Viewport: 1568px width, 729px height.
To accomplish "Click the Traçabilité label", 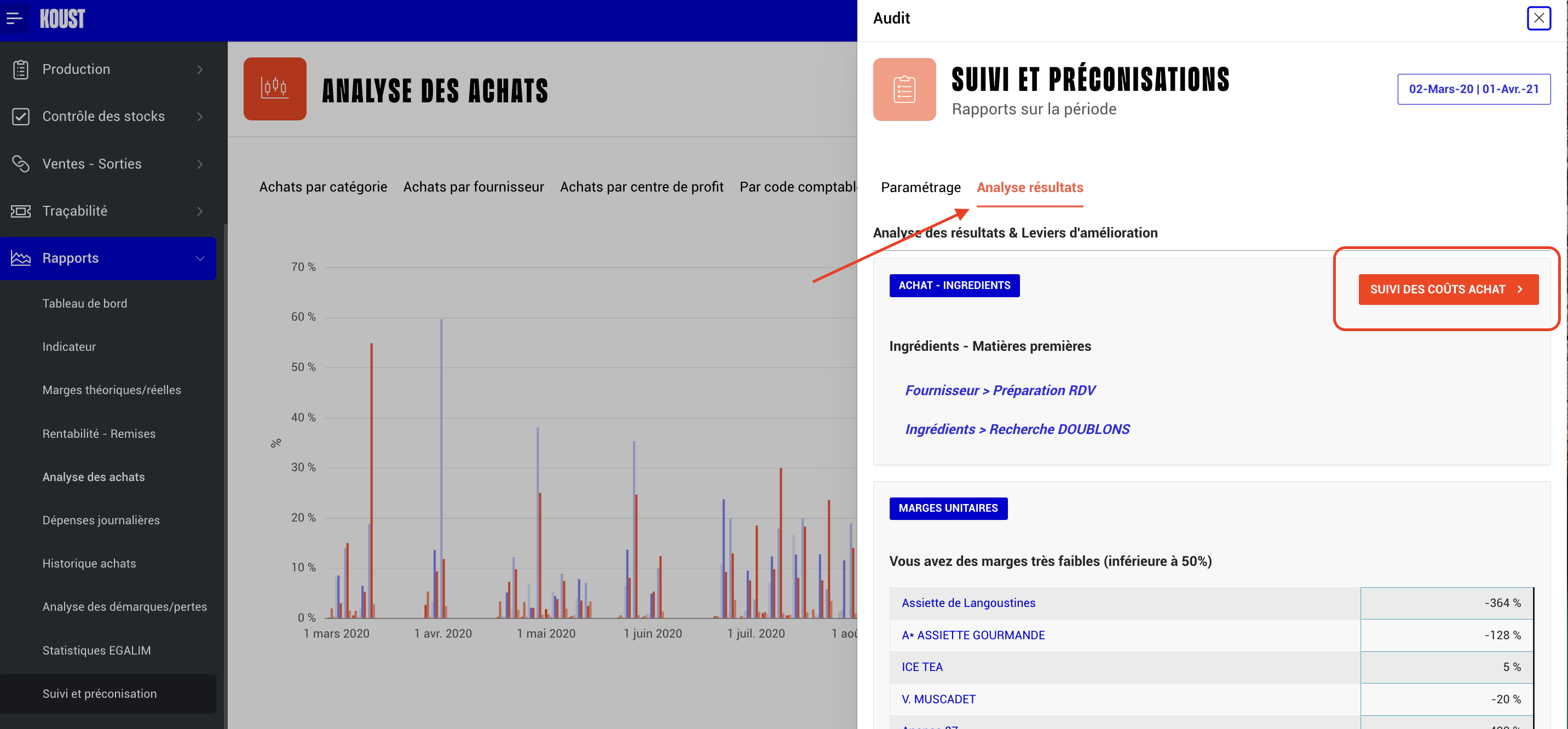I will click(75, 211).
